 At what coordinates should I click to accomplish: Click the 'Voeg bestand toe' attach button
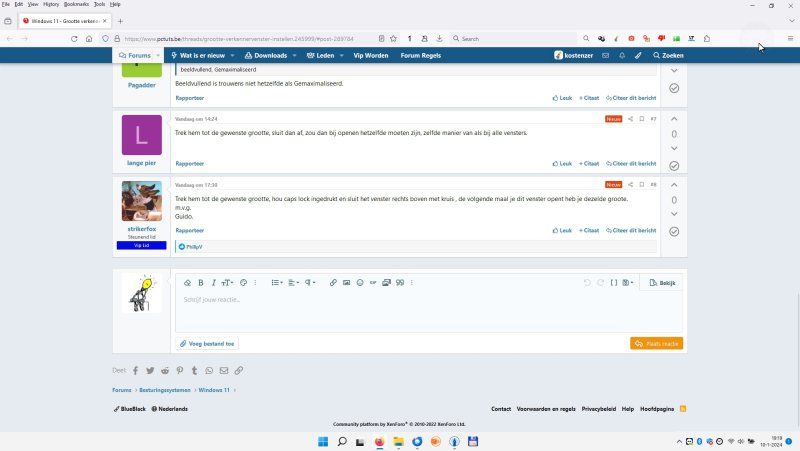207,343
